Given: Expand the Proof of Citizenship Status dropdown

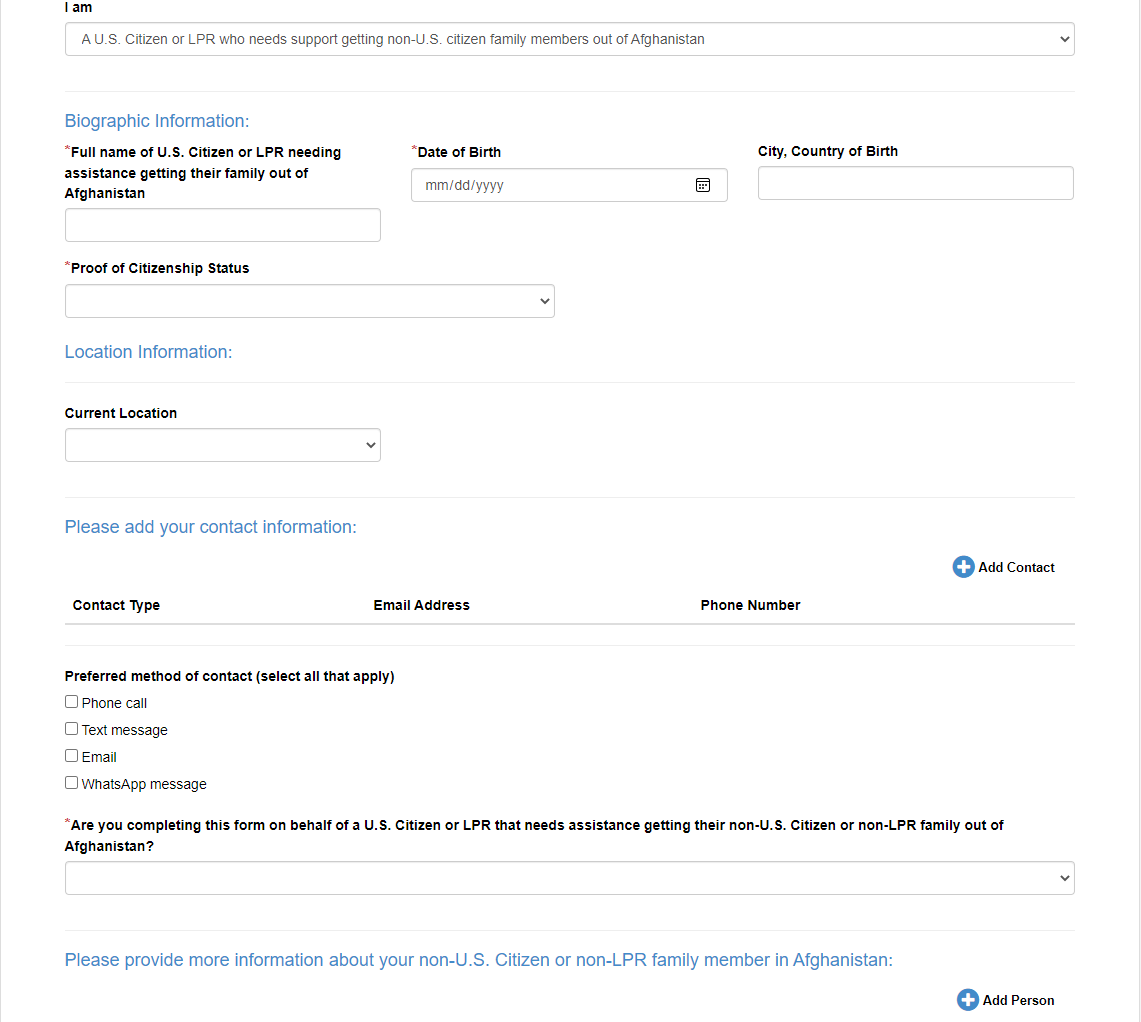Looking at the screenshot, I should point(309,301).
